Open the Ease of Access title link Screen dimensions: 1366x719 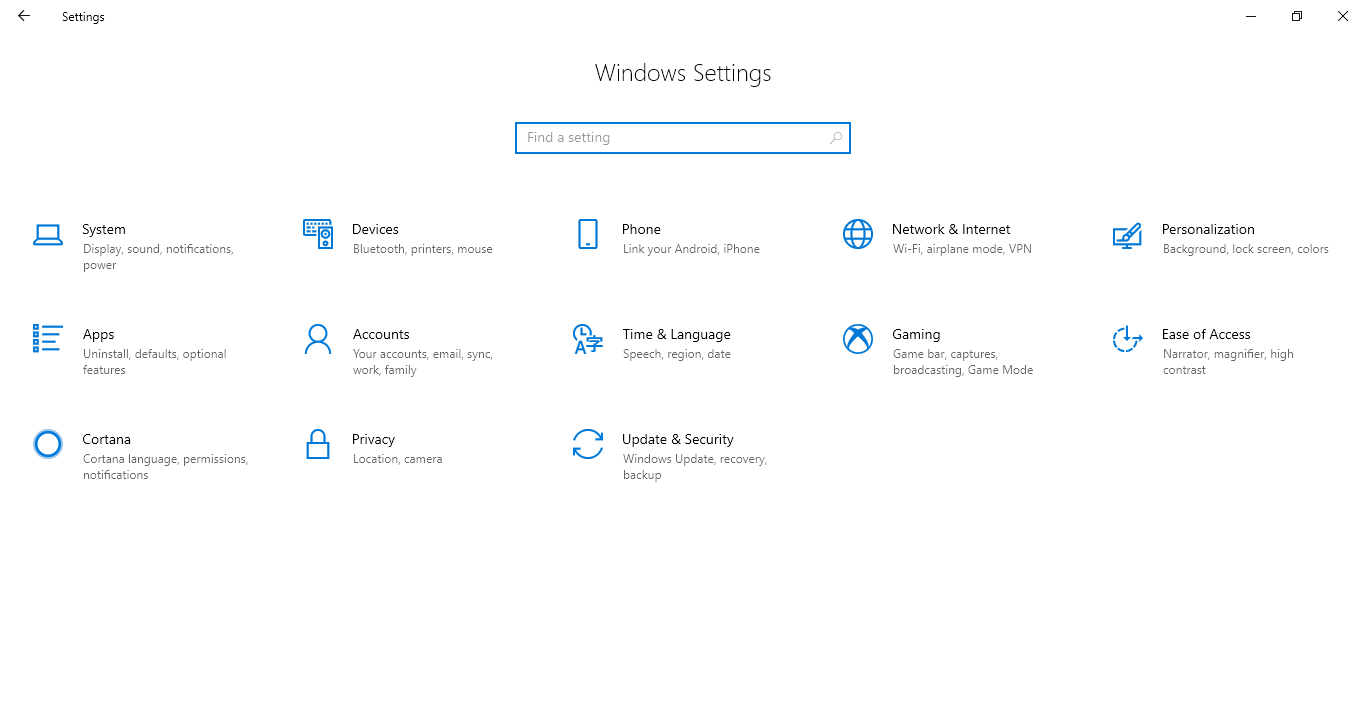point(1206,334)
